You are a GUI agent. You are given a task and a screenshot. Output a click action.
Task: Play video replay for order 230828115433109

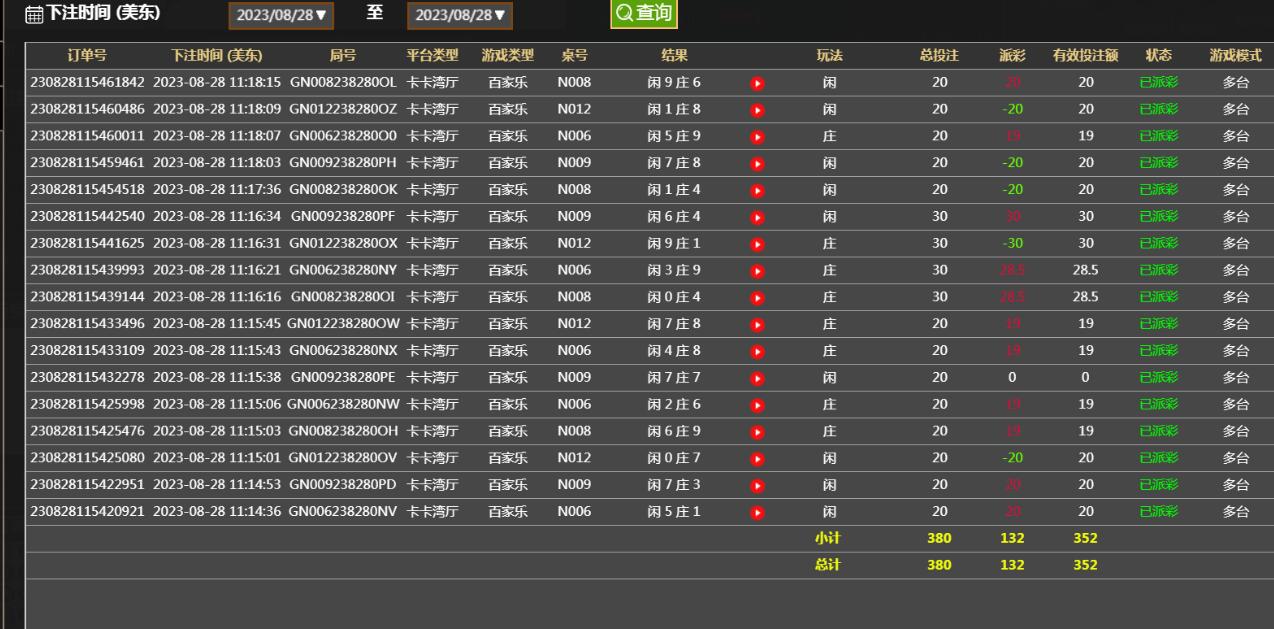(x=757, y=351)
